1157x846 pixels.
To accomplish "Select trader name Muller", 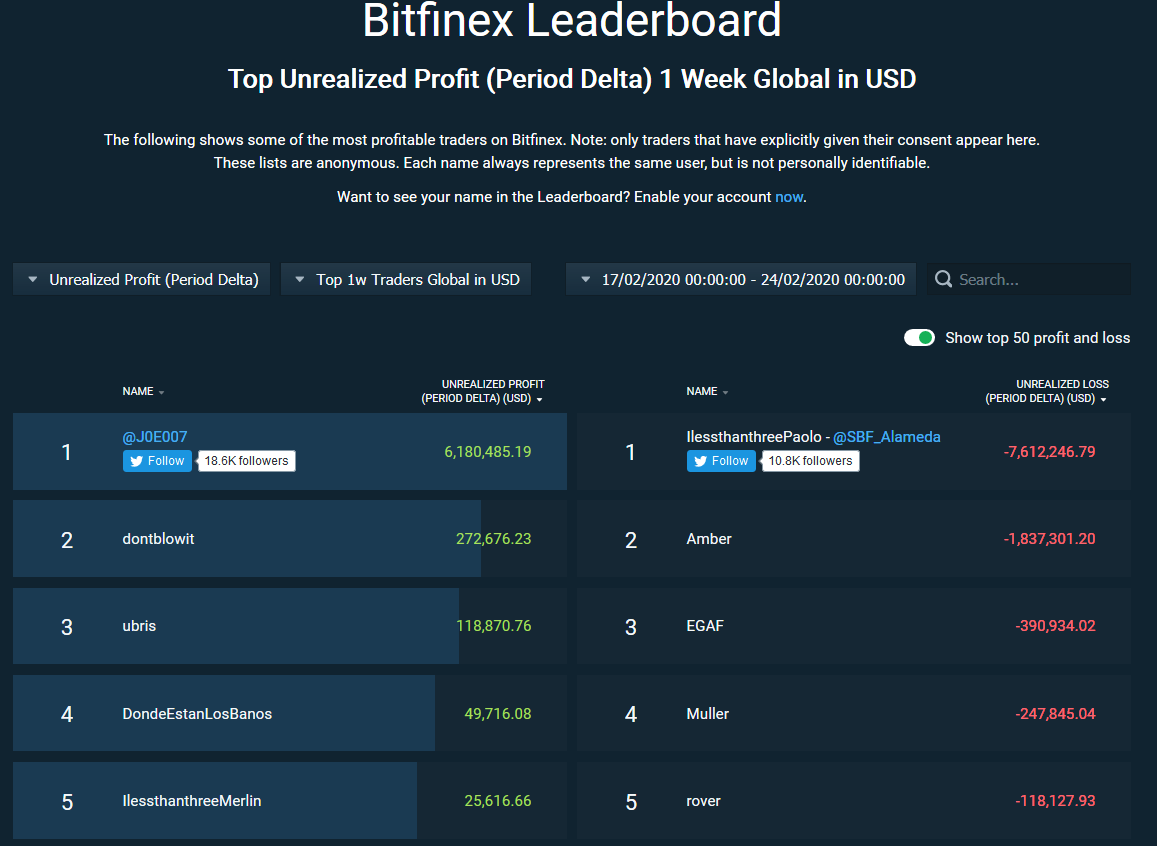I will pyautogui.click(x=708, y=714).
